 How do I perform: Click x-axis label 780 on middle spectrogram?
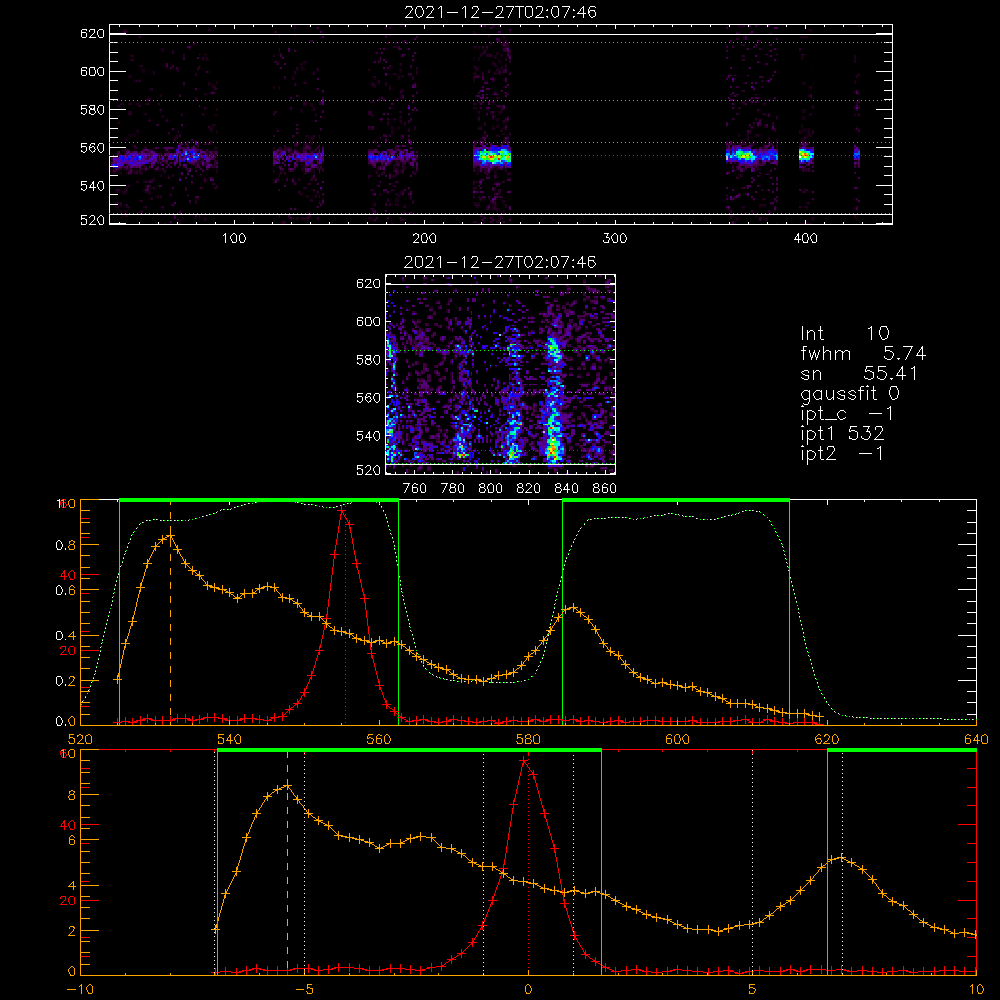(453, 489)
